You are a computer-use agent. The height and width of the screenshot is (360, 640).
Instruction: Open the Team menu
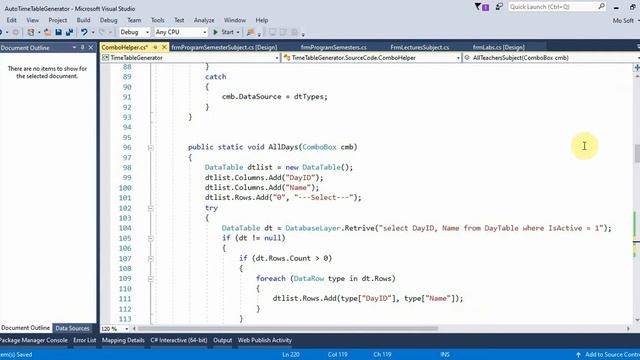click(134, 20)
